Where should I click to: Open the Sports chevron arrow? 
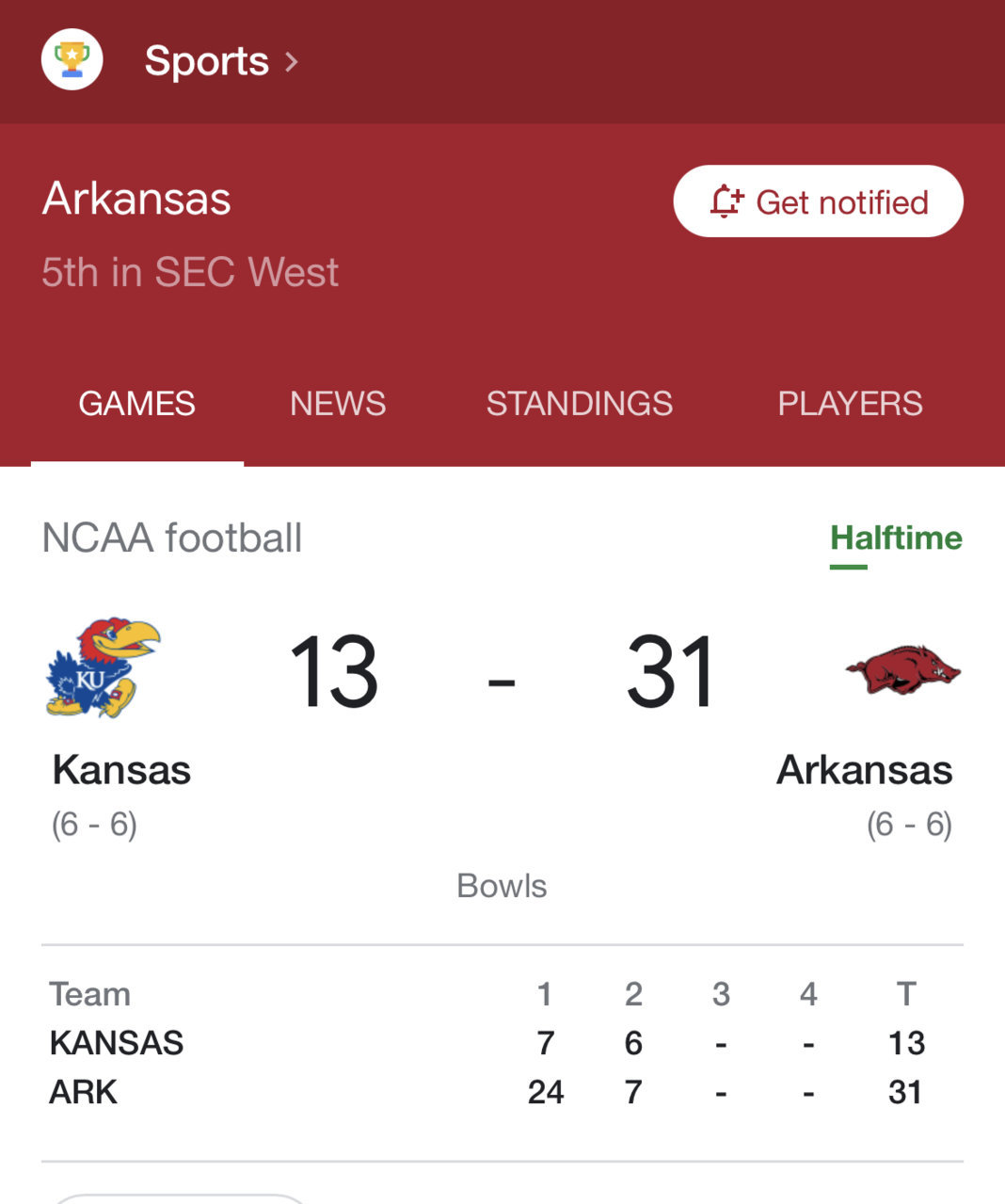tap(292, 62)
